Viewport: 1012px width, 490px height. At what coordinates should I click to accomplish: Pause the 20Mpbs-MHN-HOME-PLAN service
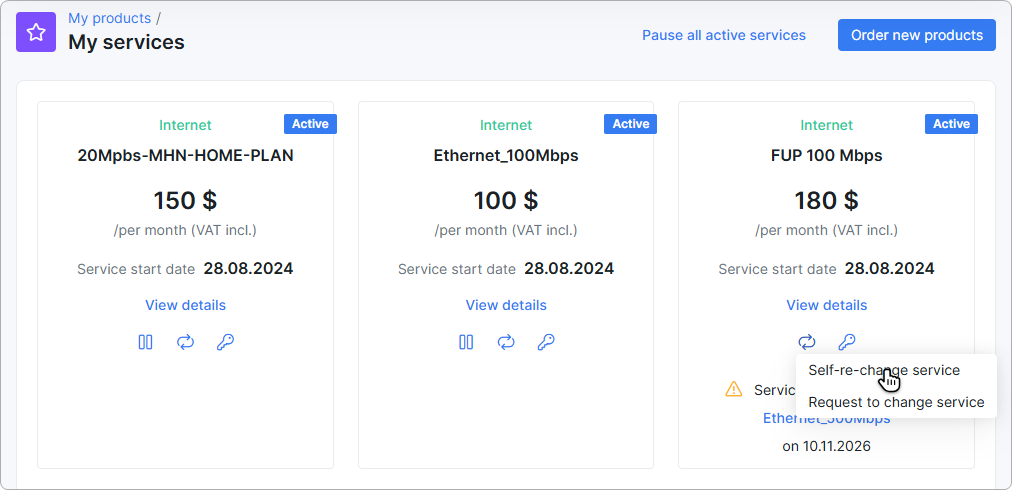point(146,342)
